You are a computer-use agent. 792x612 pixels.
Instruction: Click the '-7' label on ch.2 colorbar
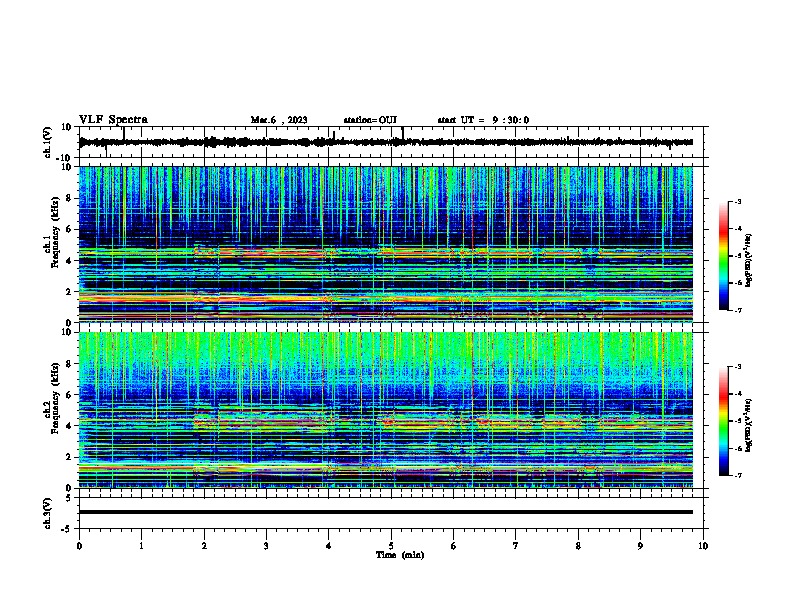(x=737, y=476)
